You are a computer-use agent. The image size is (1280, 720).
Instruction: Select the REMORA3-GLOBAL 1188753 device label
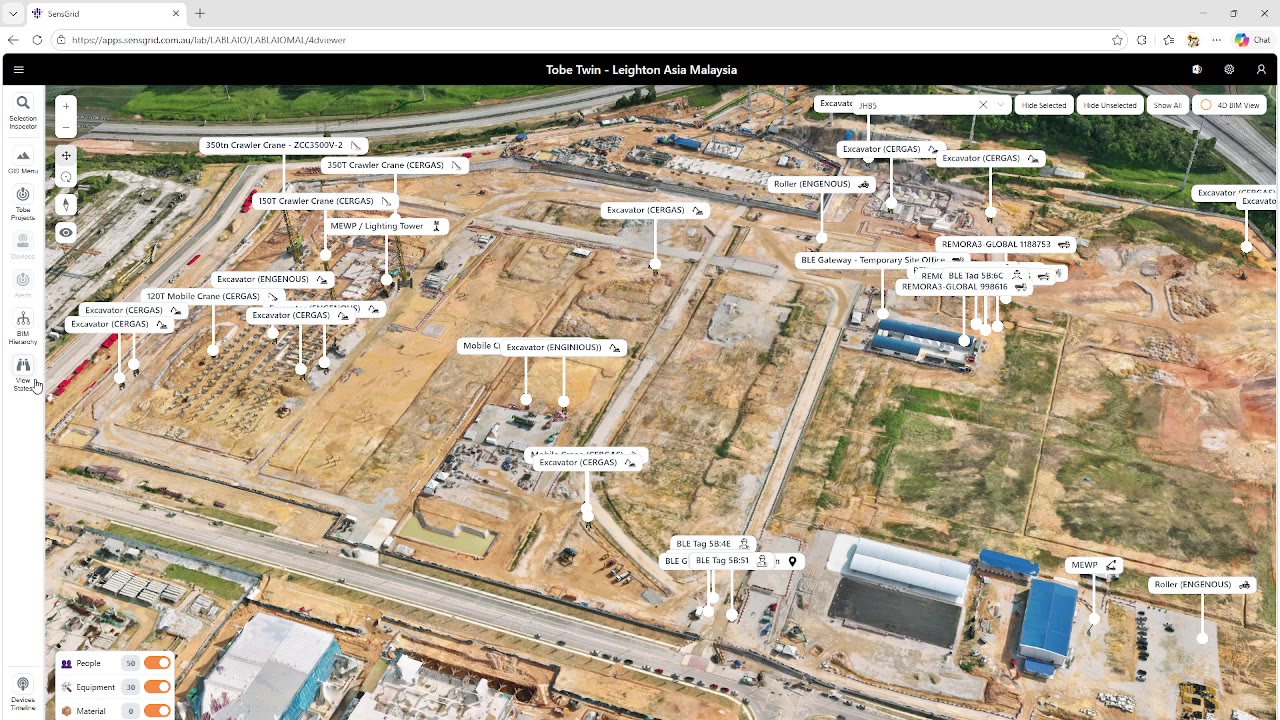(x=1006, y=244)
